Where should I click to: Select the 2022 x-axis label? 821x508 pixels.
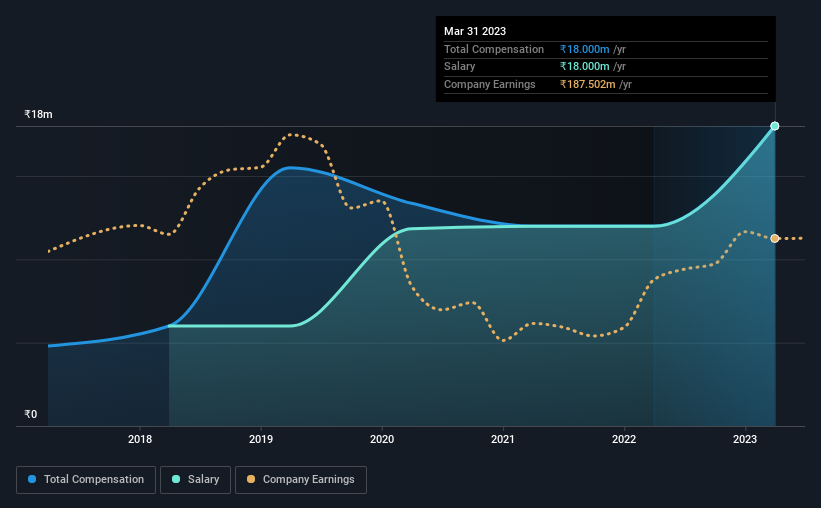[624, 439]
